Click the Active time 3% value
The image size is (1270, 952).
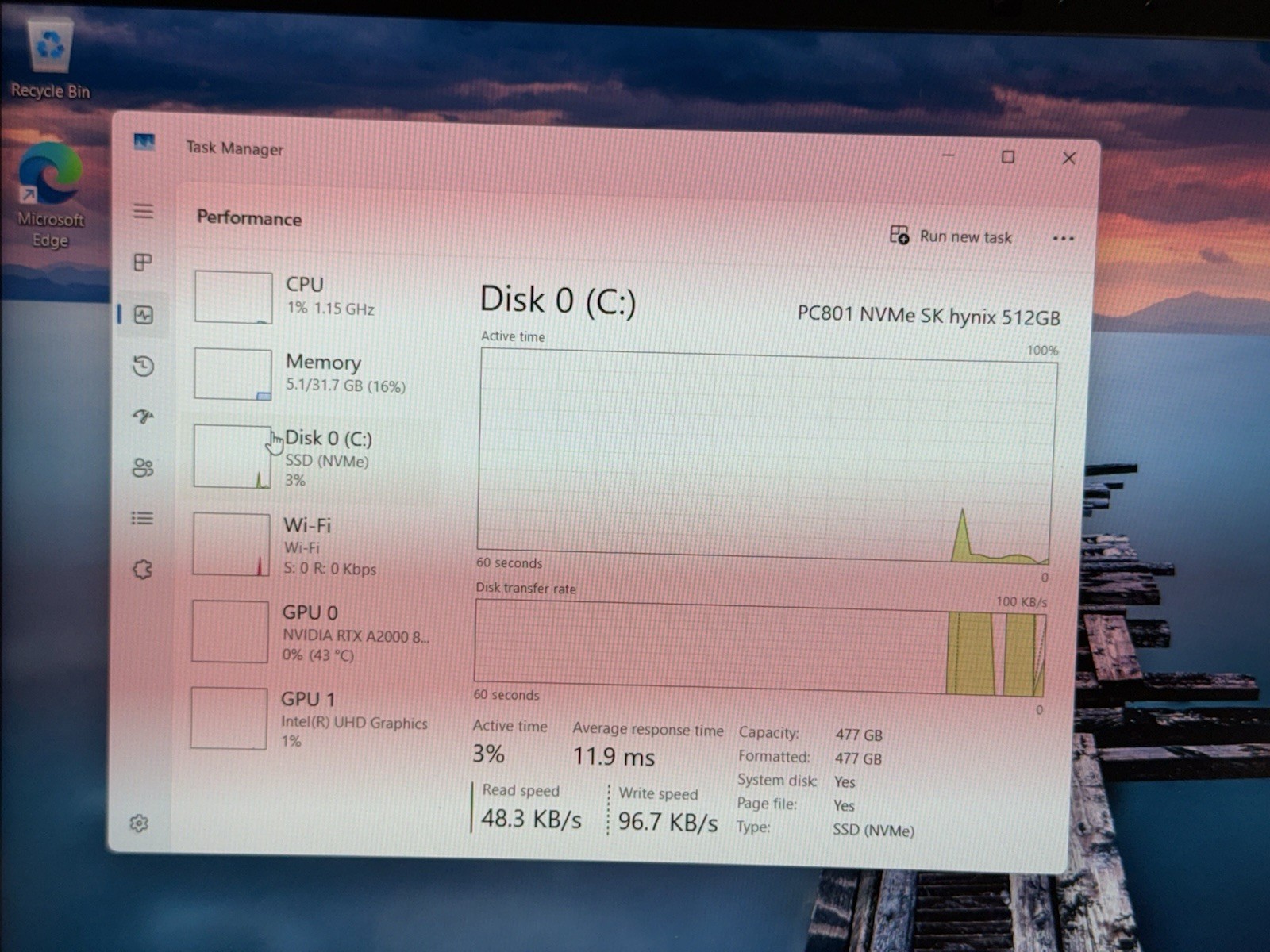pos(488,753)
